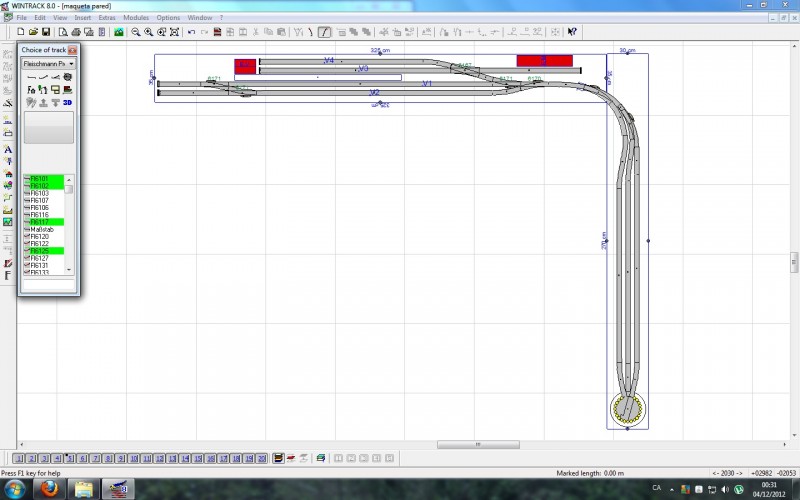Select track Fl6117 in the list
Screen dimensions: 800x500
[x=43, y=222]
